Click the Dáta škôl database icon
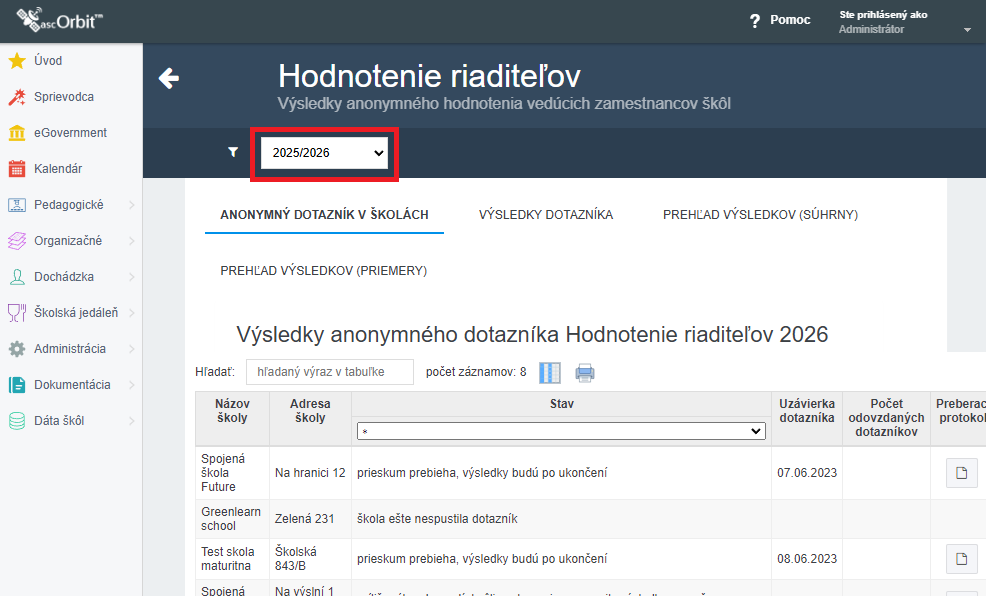The image size is (986, 596). (17, 421)
